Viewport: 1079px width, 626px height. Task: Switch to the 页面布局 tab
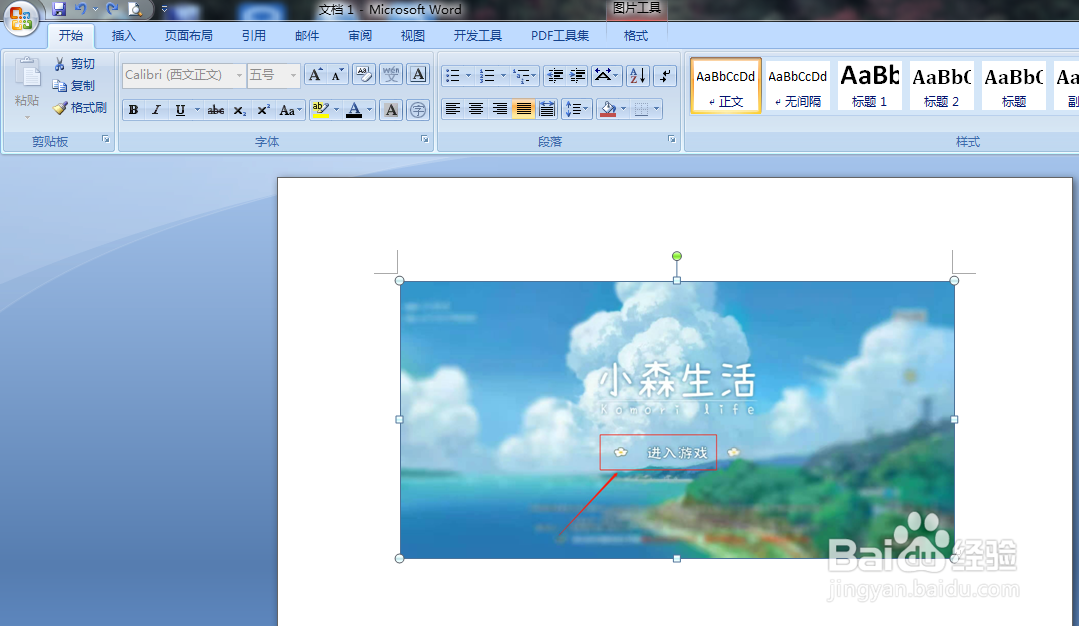point(189,36)
